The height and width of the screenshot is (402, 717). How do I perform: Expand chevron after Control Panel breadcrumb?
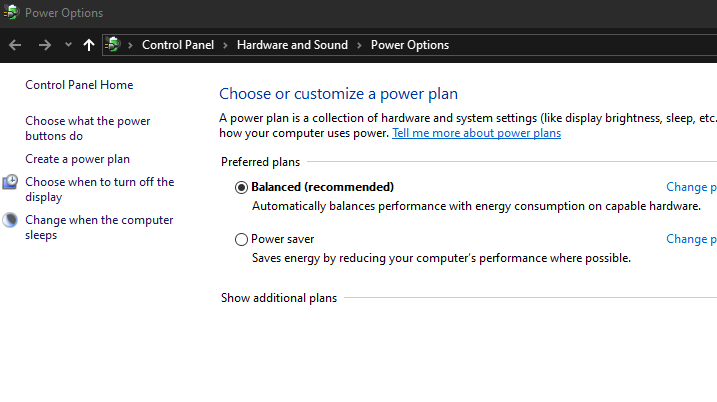[225, 45]
